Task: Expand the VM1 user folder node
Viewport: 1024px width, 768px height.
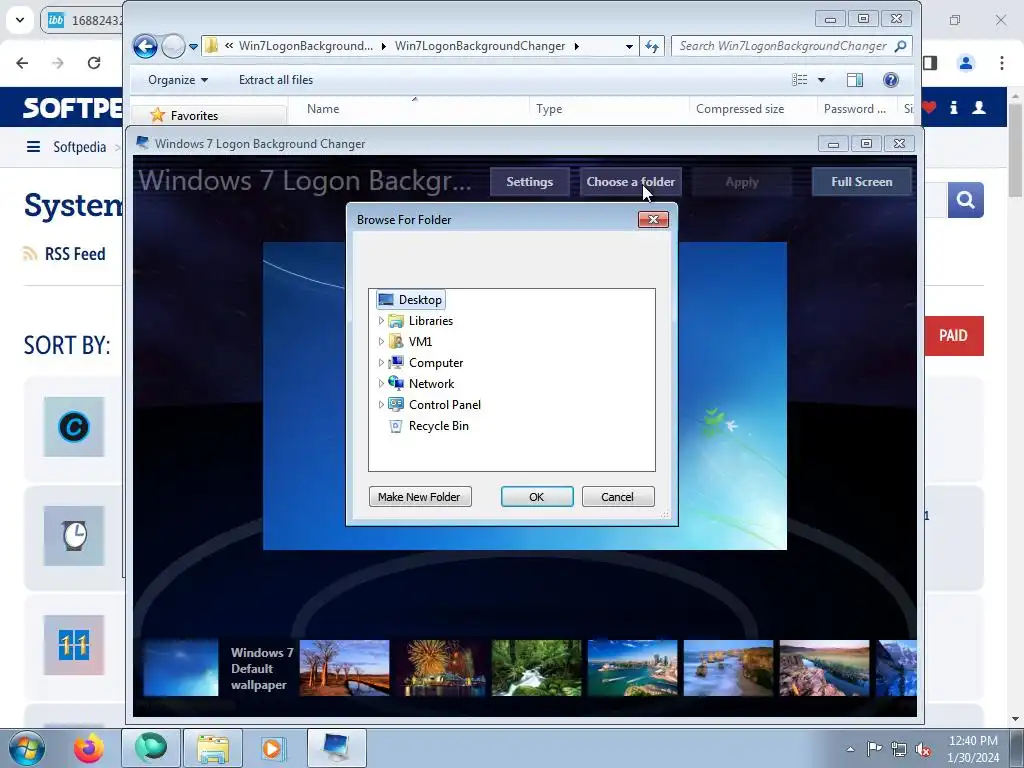Action: pos(381,342)
